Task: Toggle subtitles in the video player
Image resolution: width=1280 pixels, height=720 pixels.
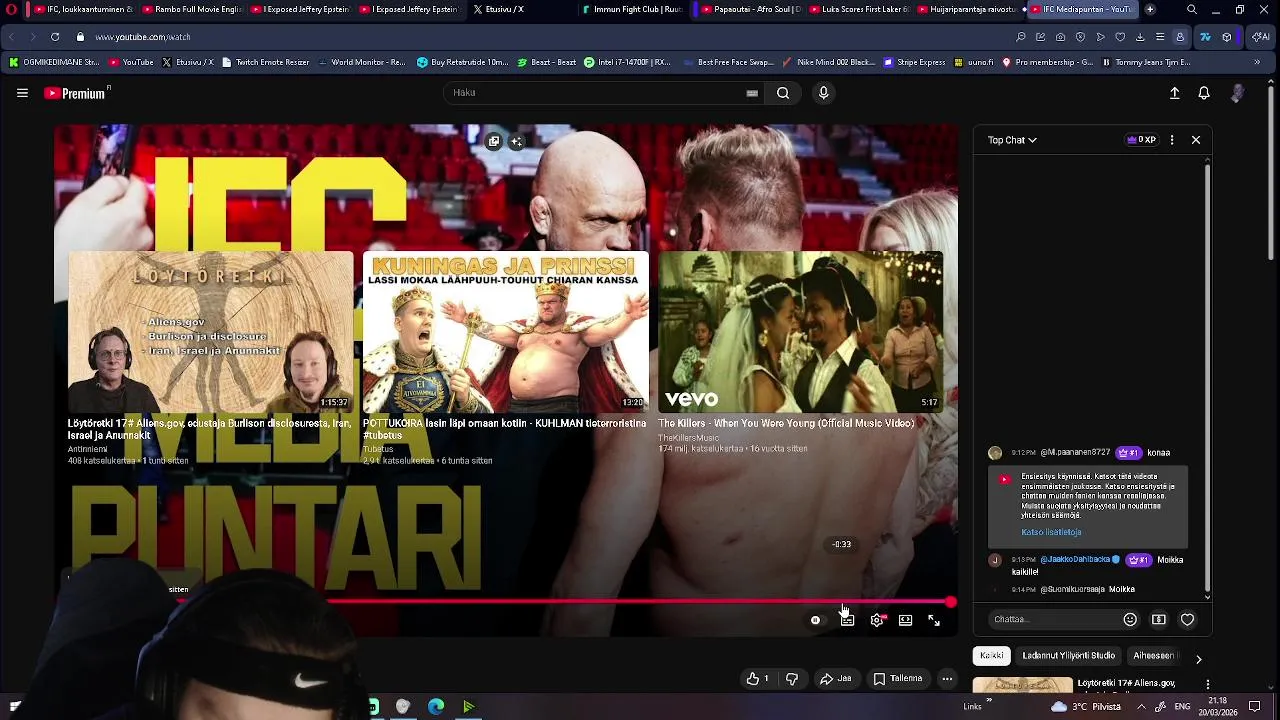Action: coord(847,620)
